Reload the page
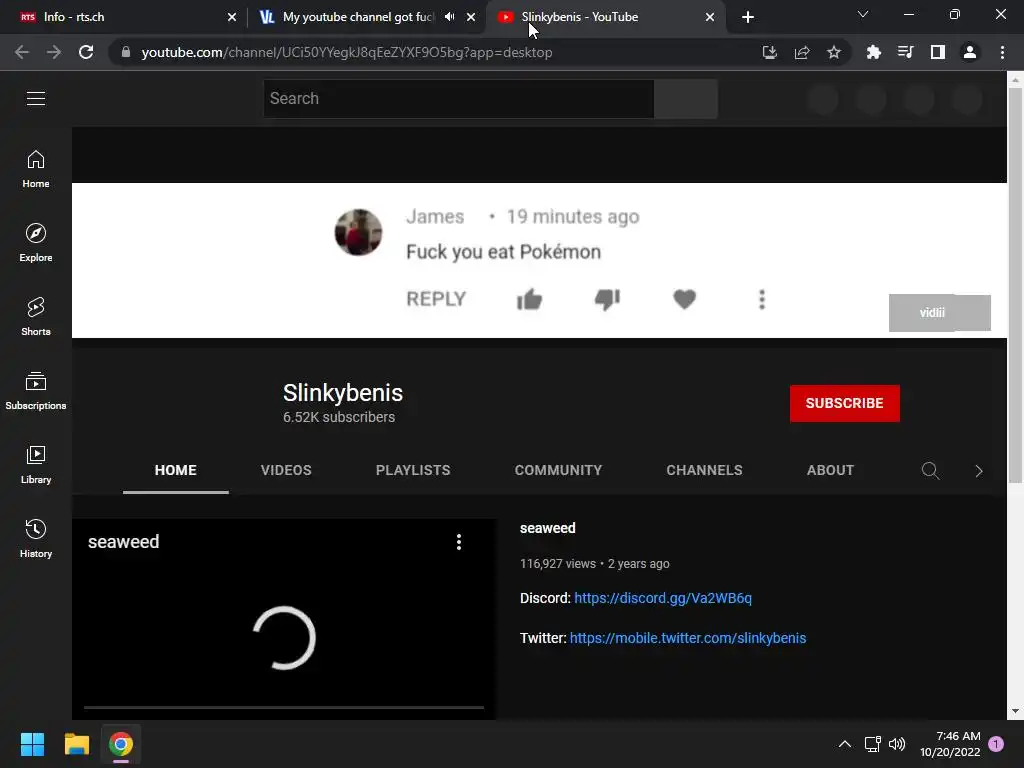The height and width of the screenshot is (768, 1024). coord(86,52)
